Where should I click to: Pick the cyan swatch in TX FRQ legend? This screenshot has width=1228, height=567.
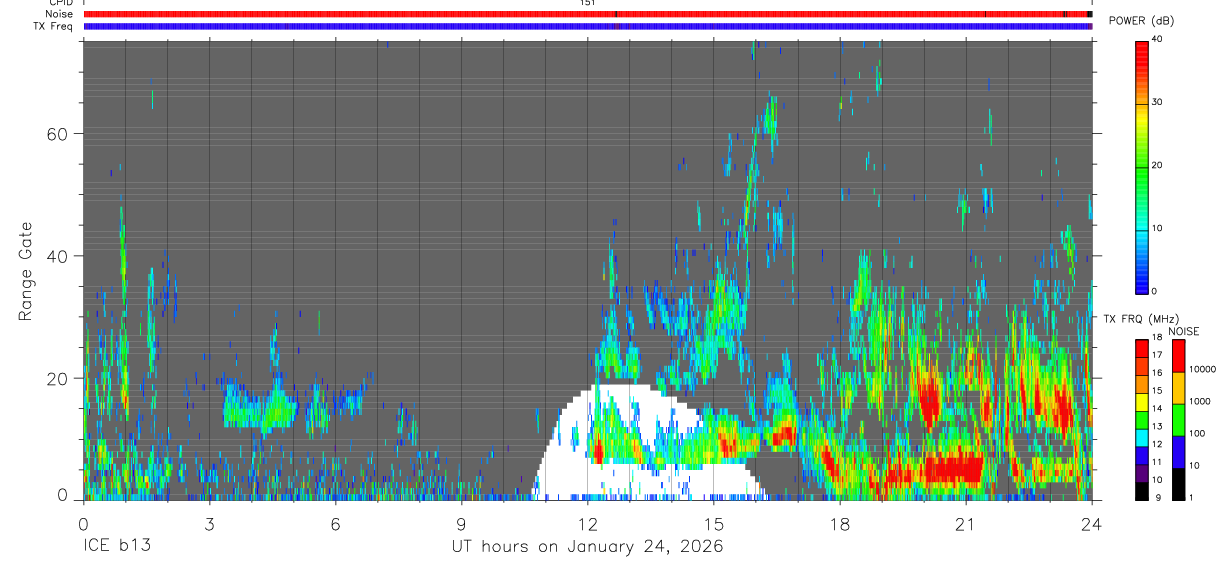(1142, 437)
